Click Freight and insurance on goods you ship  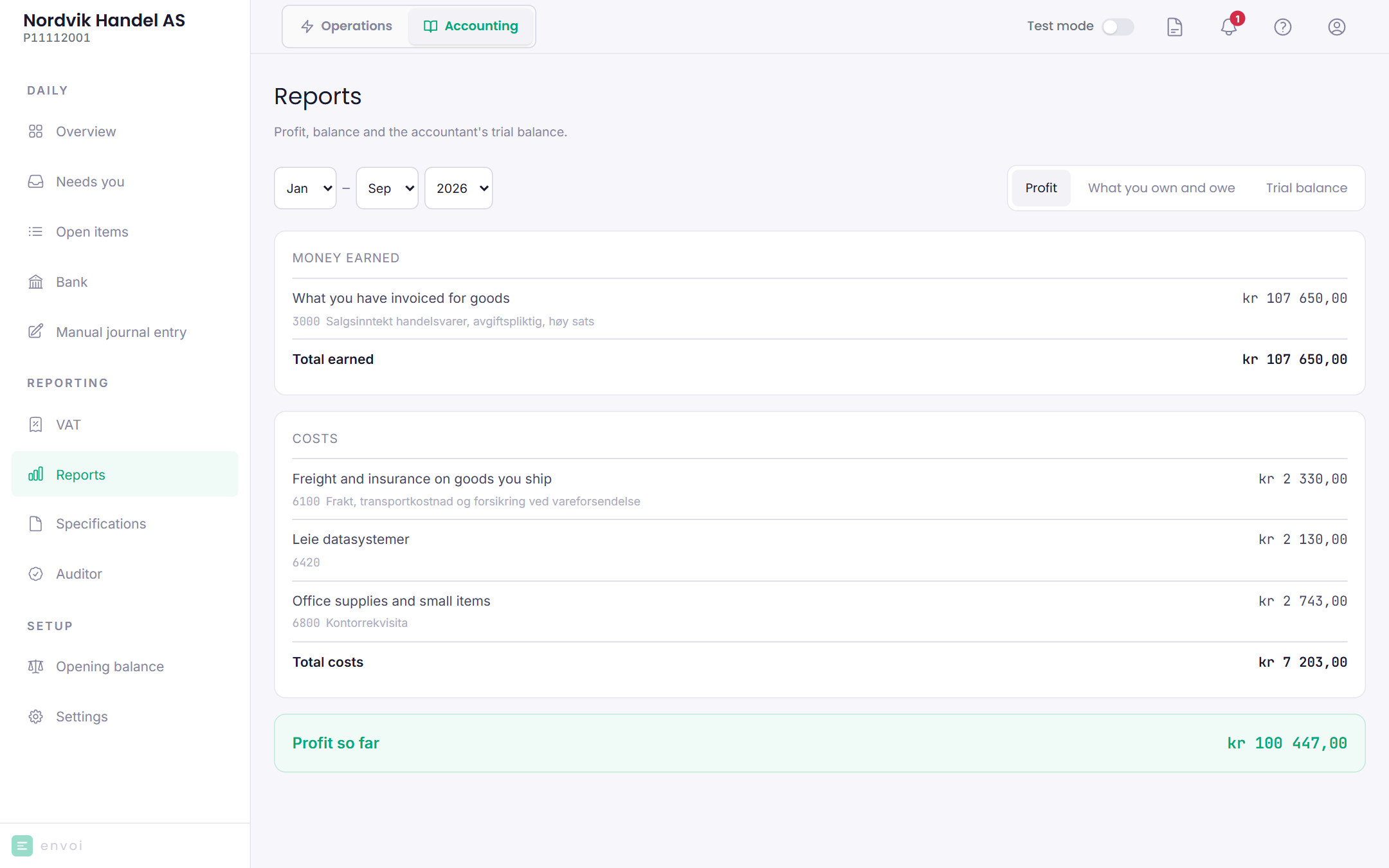[x=422, y=478]
